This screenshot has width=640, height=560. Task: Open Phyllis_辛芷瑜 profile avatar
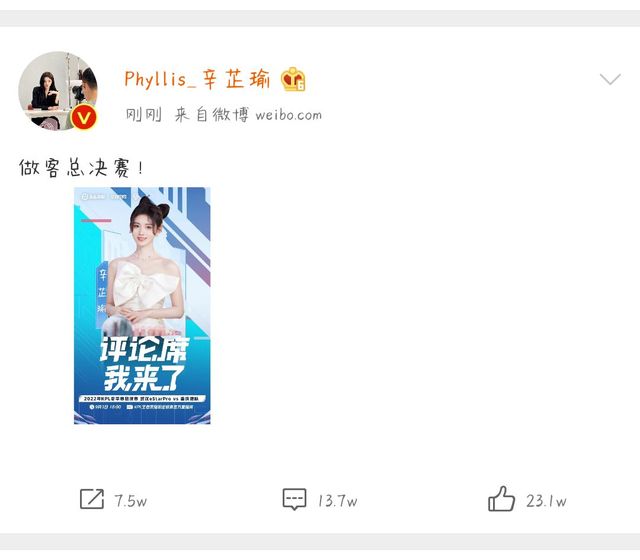(x=58, y=91)
